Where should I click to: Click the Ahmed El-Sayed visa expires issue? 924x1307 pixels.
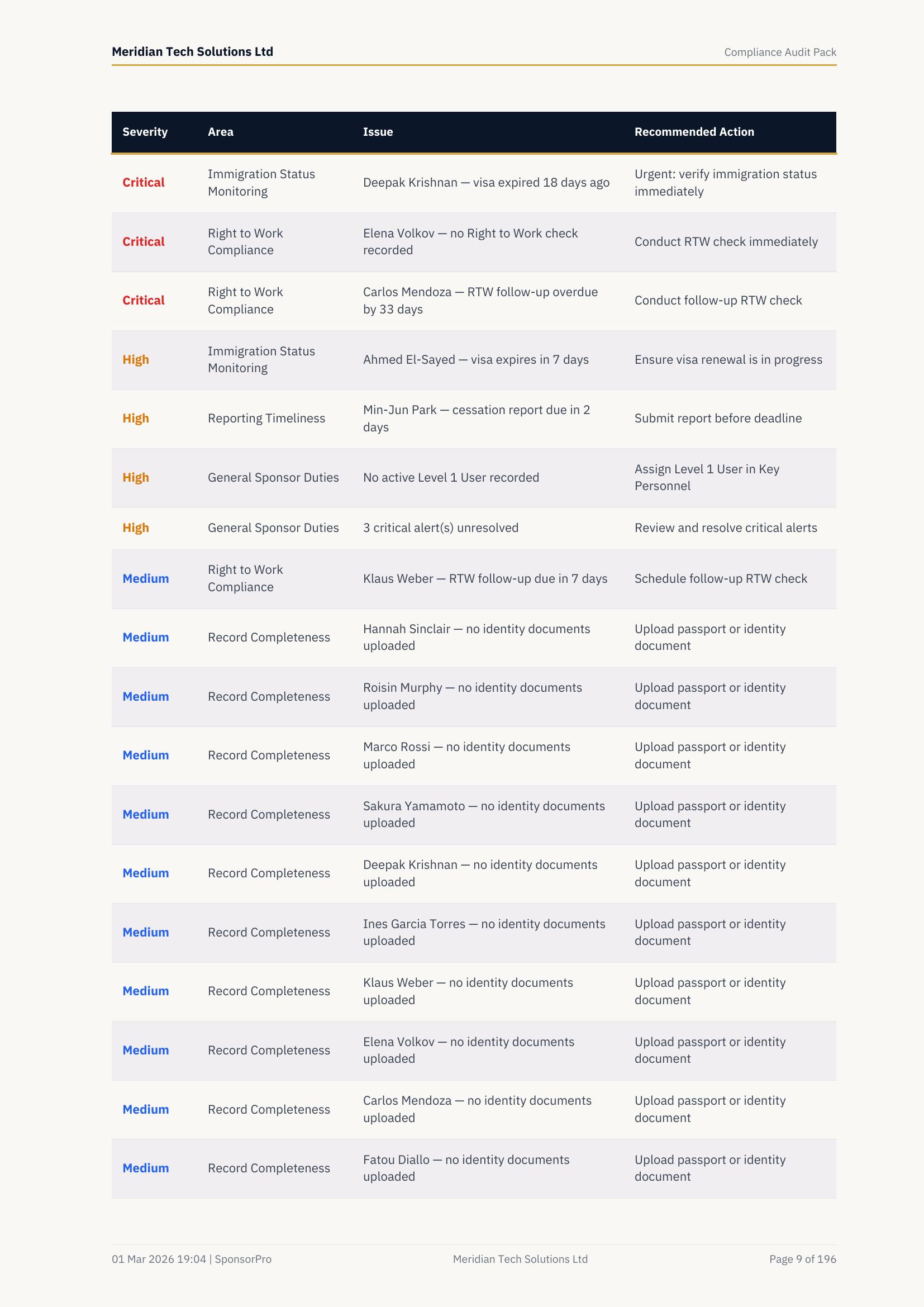[x=475, y=360]
